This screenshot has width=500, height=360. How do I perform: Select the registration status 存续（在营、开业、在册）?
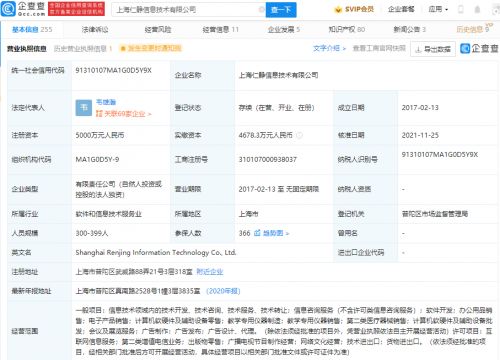pyautogui.click(x=276, y=108)
